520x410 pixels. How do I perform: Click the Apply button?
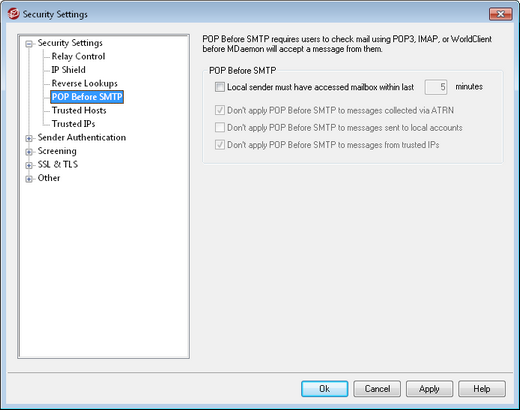[x=429, y=389]
